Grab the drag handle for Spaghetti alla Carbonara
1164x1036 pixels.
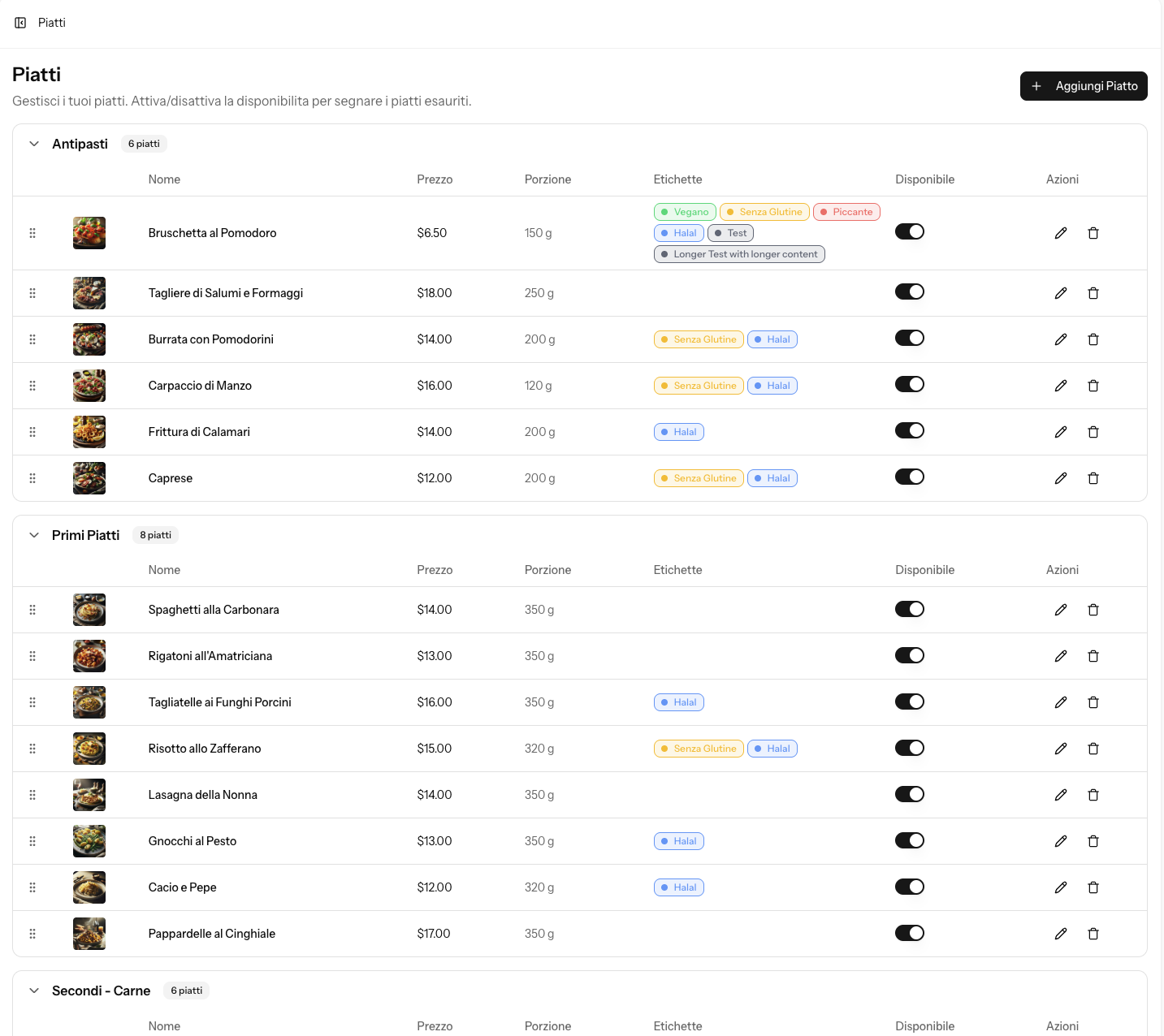(x=32, y=610)
